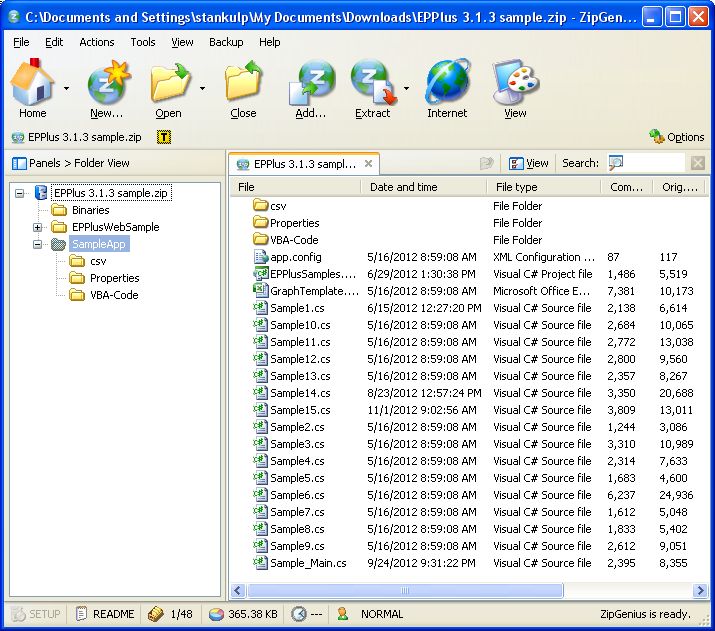Clear search with the X button
Screen dimensions: 715x631
(x=698, y=163)
